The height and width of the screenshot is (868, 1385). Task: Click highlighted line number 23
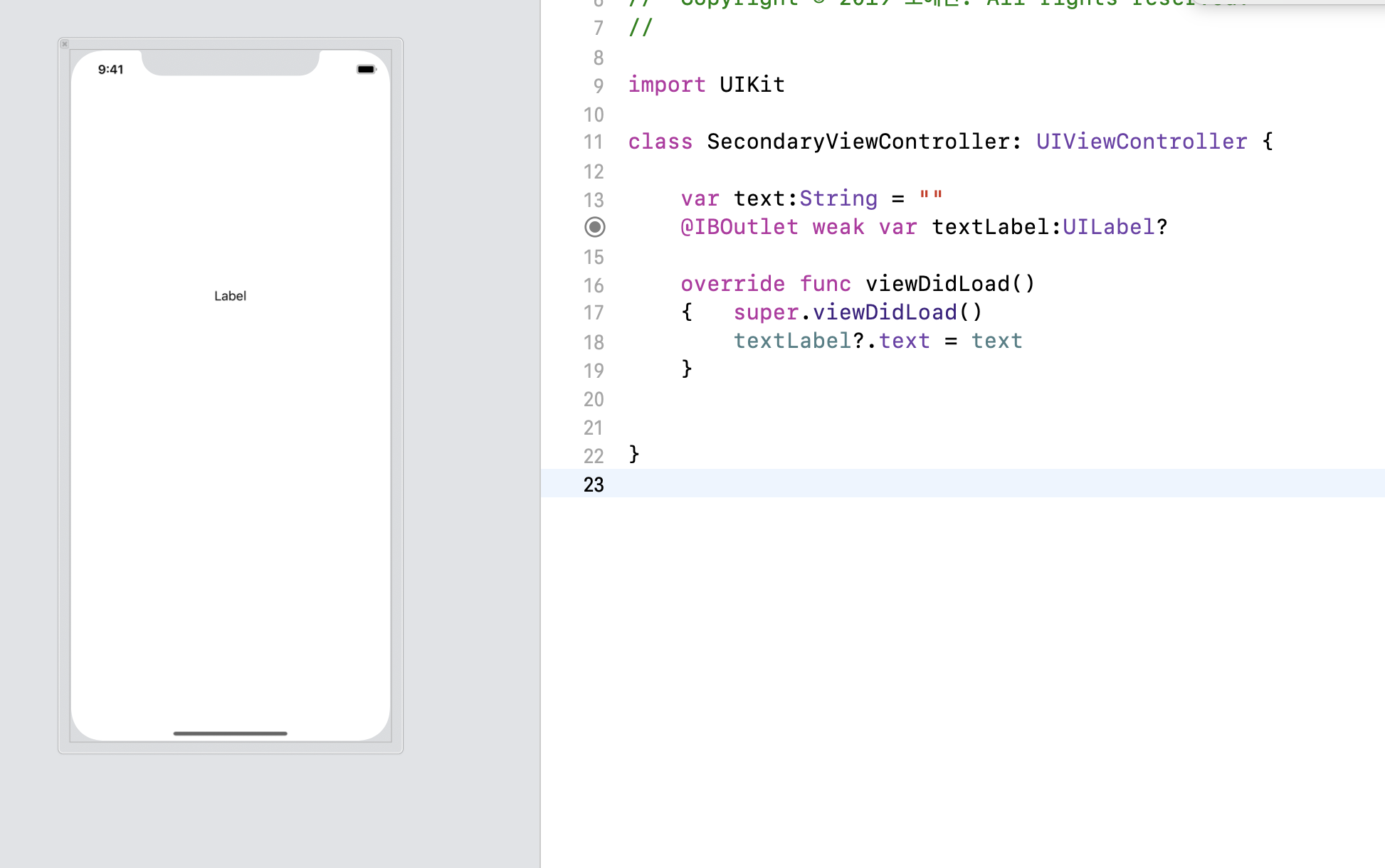(594, 485)
